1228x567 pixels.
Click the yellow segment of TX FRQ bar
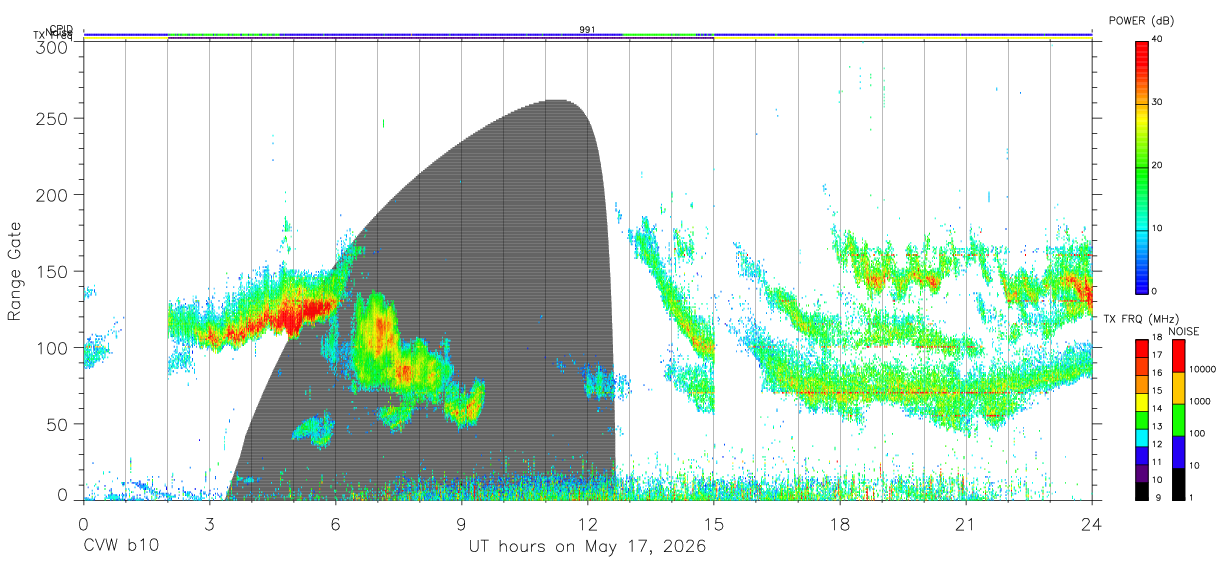(1142, 402)
